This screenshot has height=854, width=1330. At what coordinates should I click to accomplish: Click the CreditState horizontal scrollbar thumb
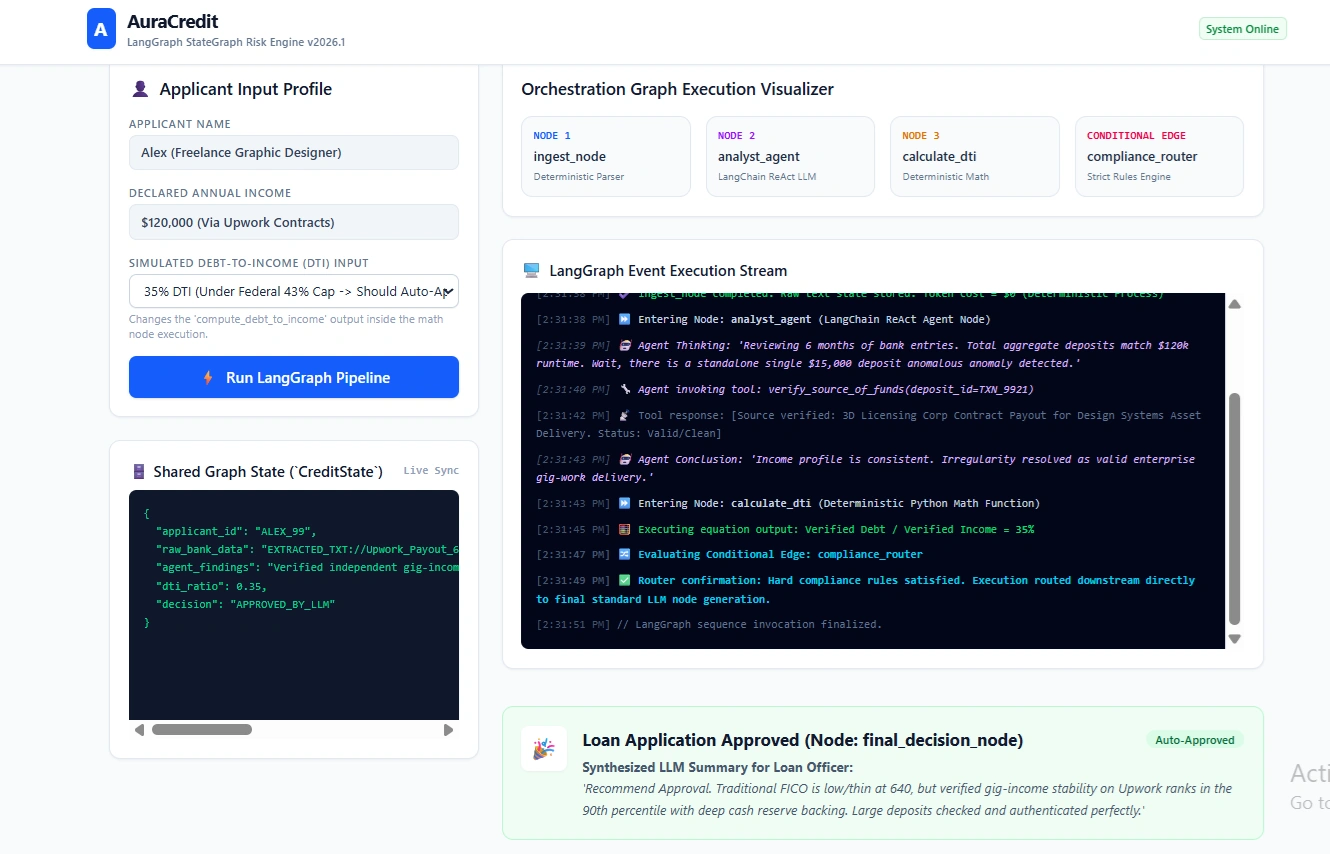202,730
